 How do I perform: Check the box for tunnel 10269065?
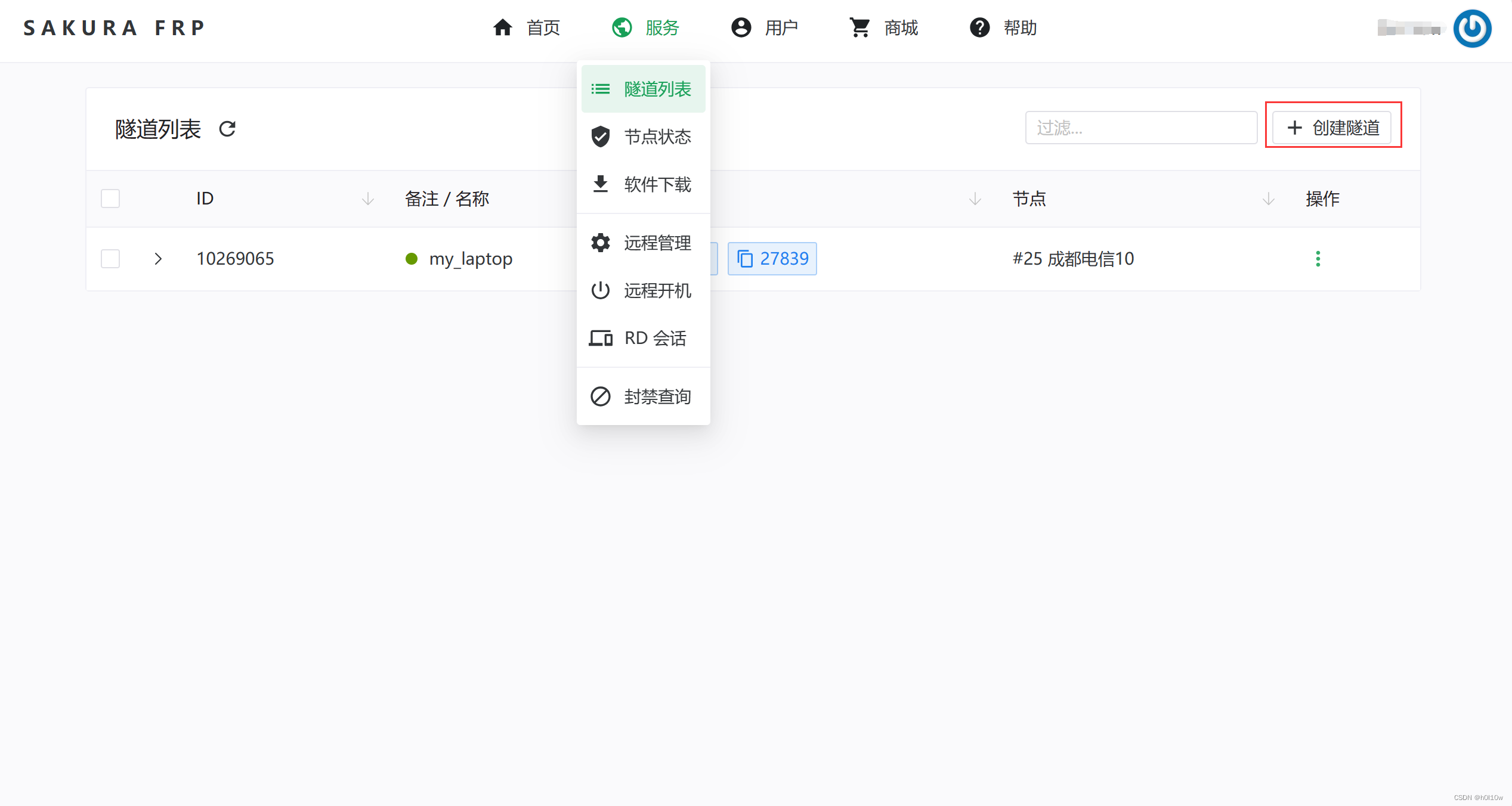pos(110,259)
